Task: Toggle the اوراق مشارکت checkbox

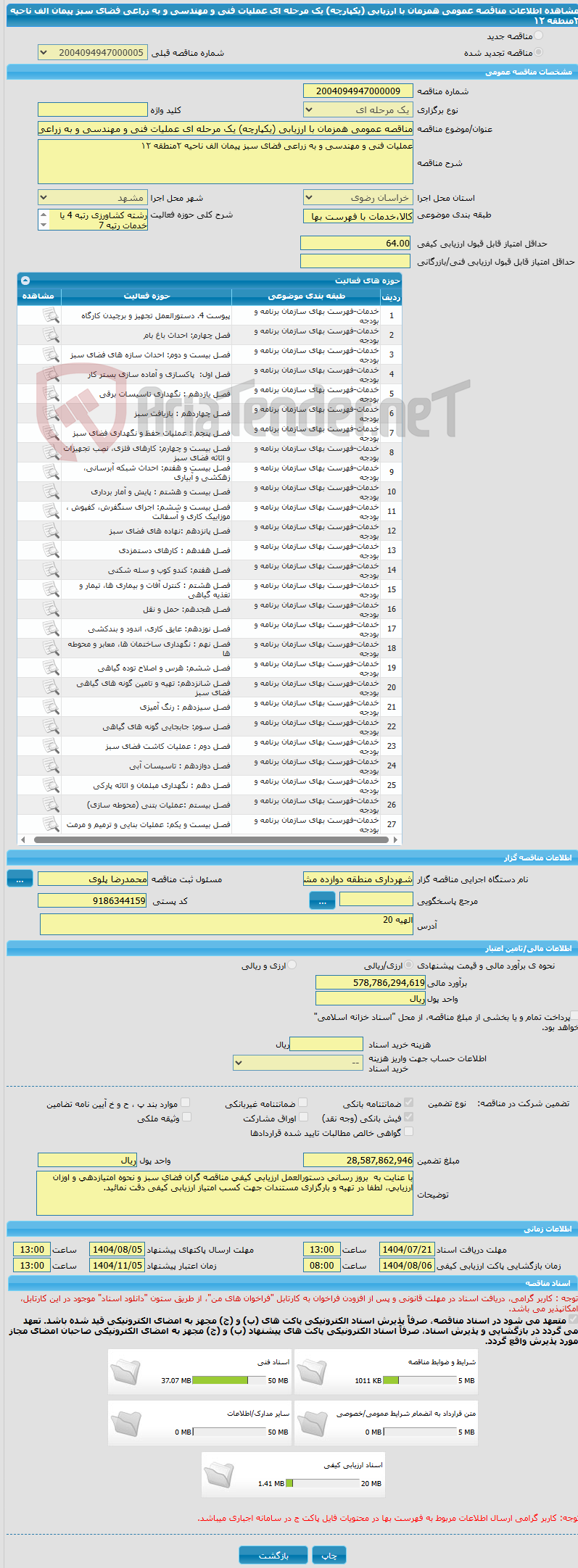Action: [x=303, y=1117]
